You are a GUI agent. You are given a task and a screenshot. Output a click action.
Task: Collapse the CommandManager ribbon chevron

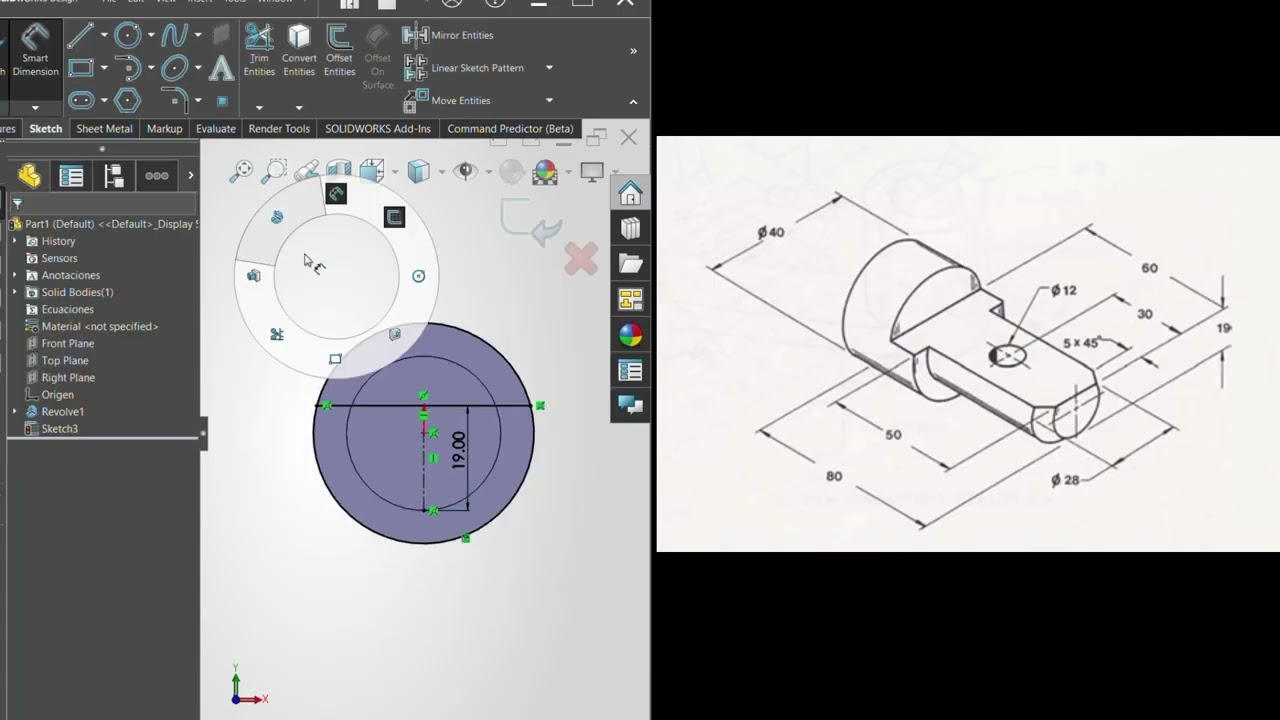(633, 102)
